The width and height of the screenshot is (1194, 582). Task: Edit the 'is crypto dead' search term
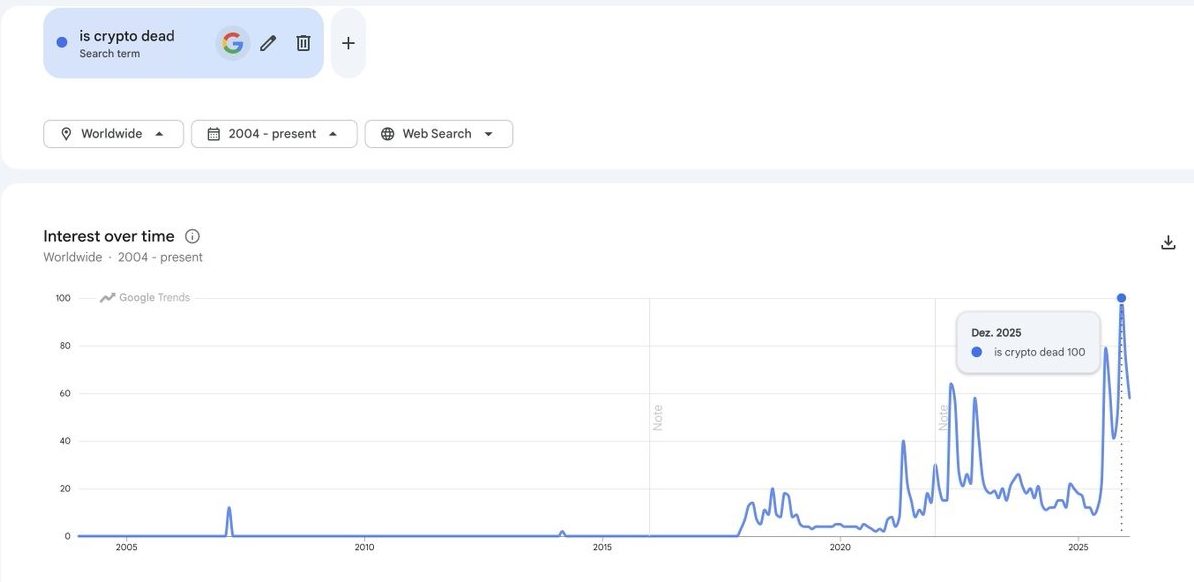[x=268, y=43]
